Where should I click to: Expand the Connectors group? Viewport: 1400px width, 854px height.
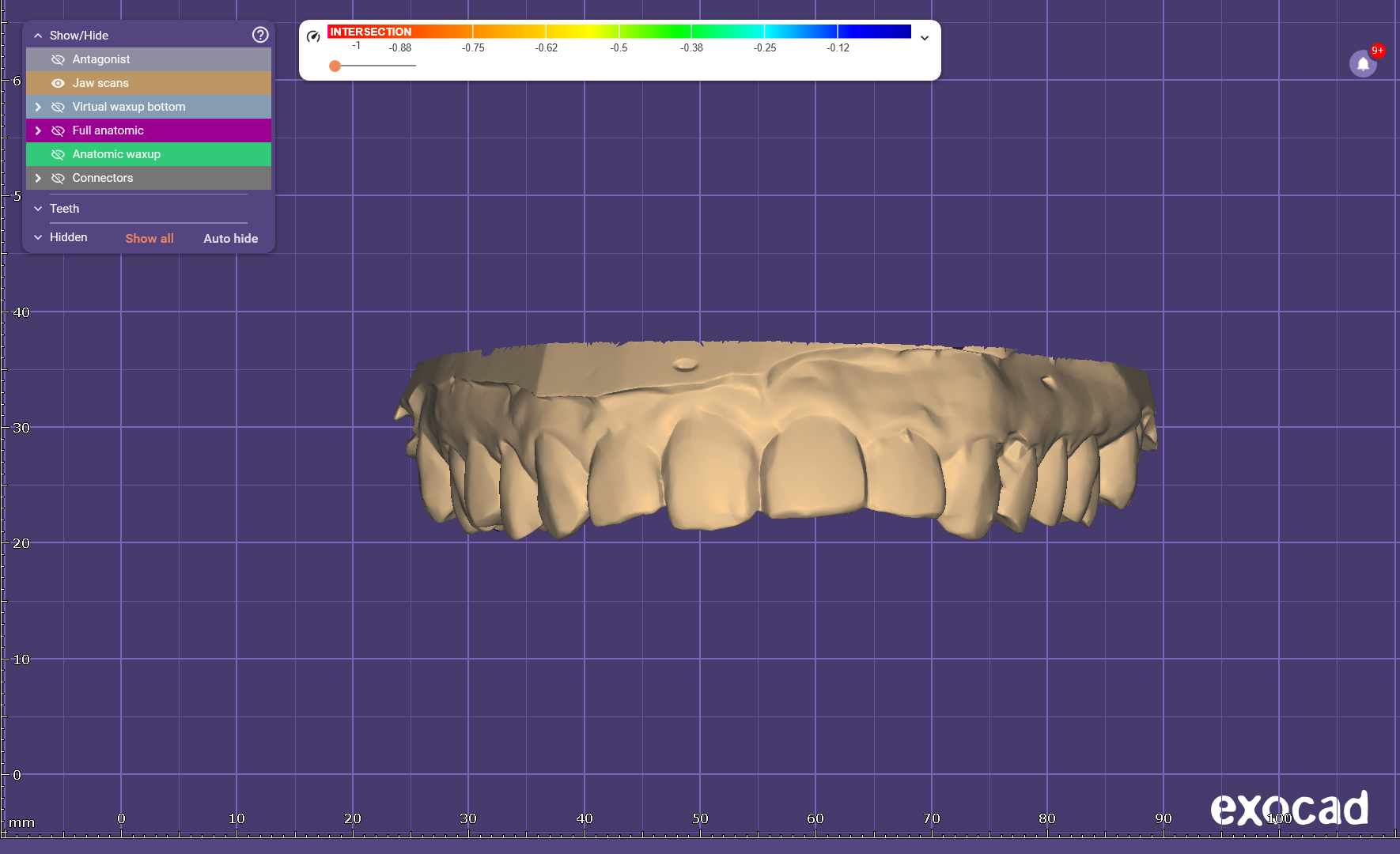click(38, 178)
